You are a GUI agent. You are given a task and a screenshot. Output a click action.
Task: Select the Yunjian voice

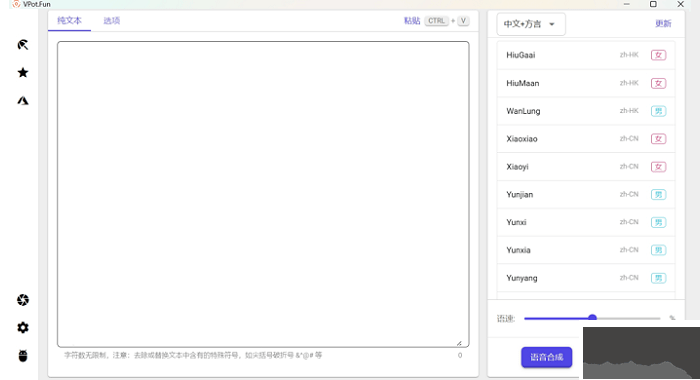tap(586, 194)
